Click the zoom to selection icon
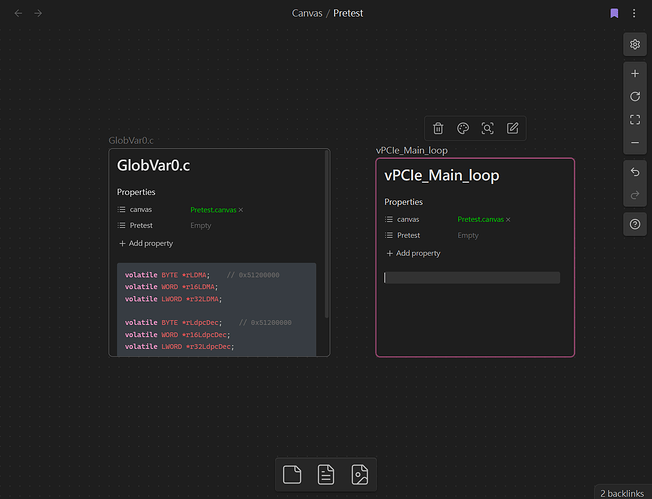Image resolution: width=652 pixels, height=499 pixels. pos(488,128)
